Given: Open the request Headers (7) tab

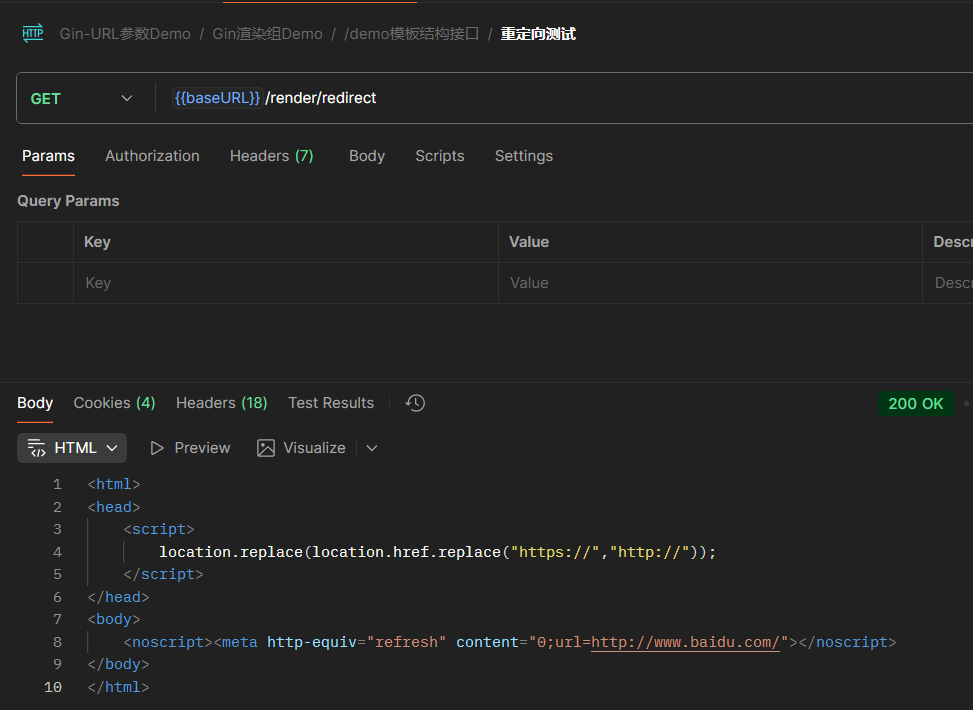Looking at the screenshot, I should pyautogui.click(x=271, y=156).
